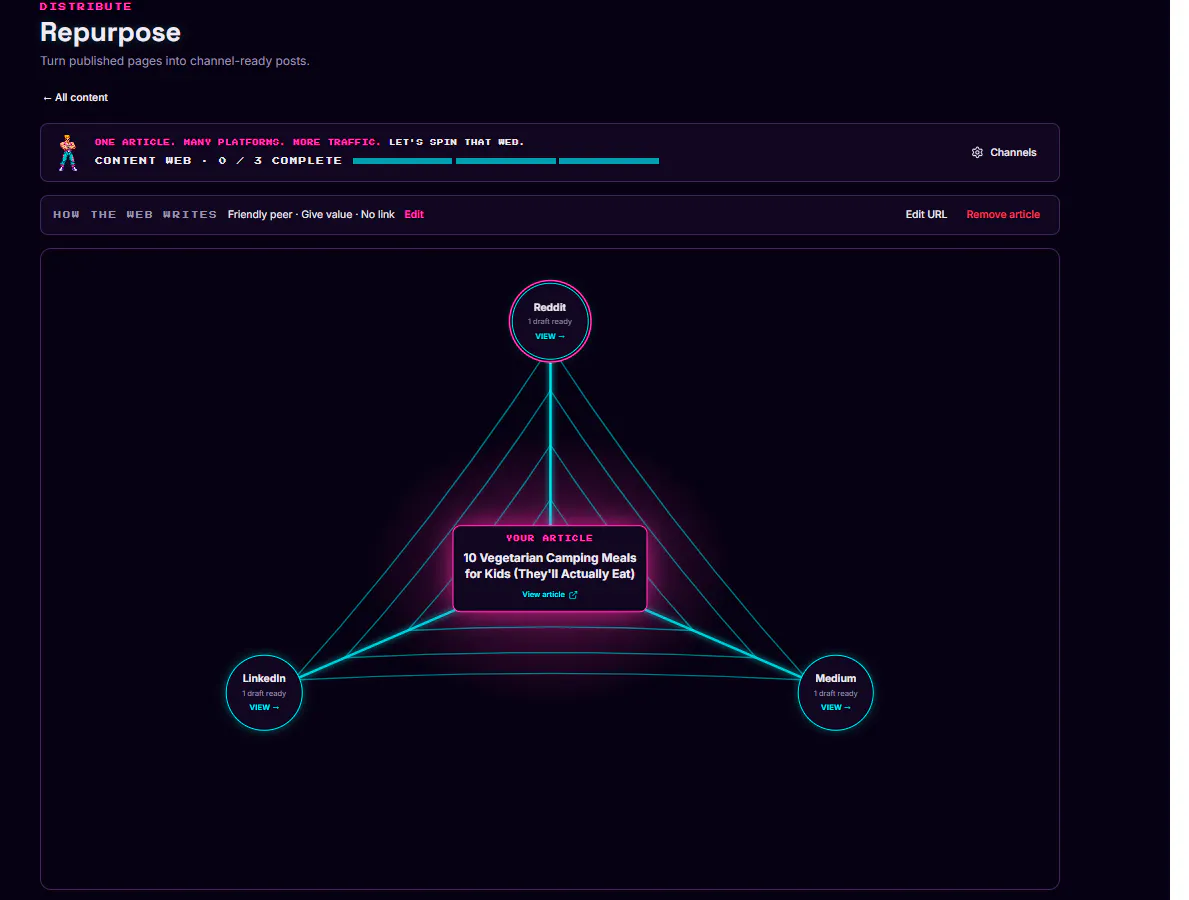The height and width of the screenshot is (900, 1189).
Task: Click the Repurpose page heading
Action: (111, 33)
